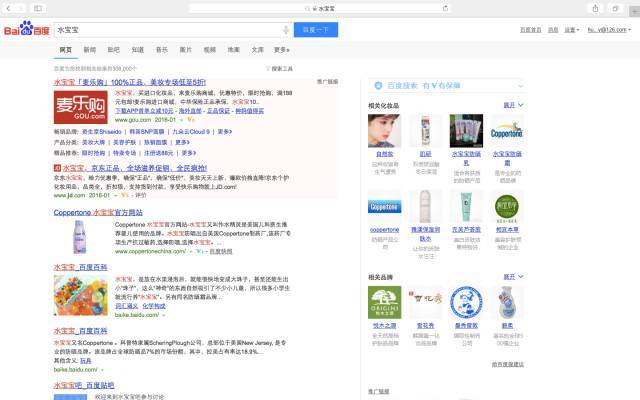This screenshot has width=640, height=400.
Task: Click the filter icon beside 搜索工具
Action: tap(268, 69)
